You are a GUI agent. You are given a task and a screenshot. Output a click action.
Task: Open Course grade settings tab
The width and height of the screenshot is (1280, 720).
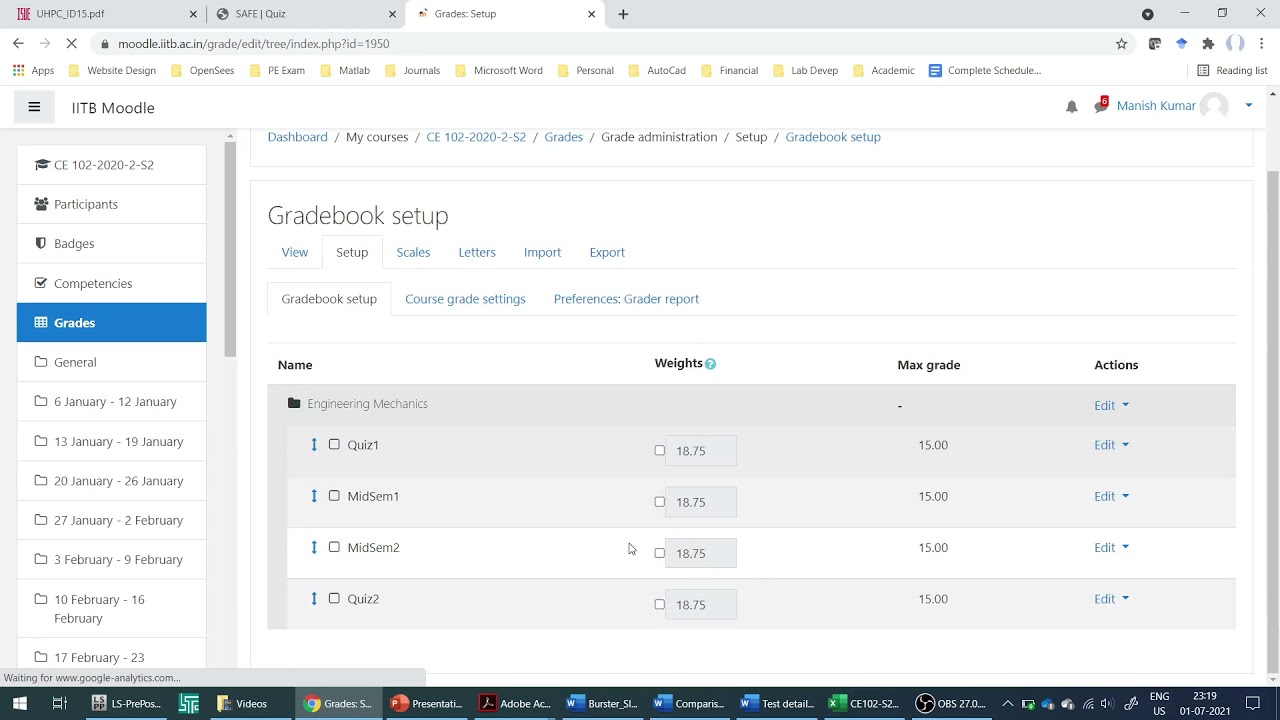coord(465,299)
